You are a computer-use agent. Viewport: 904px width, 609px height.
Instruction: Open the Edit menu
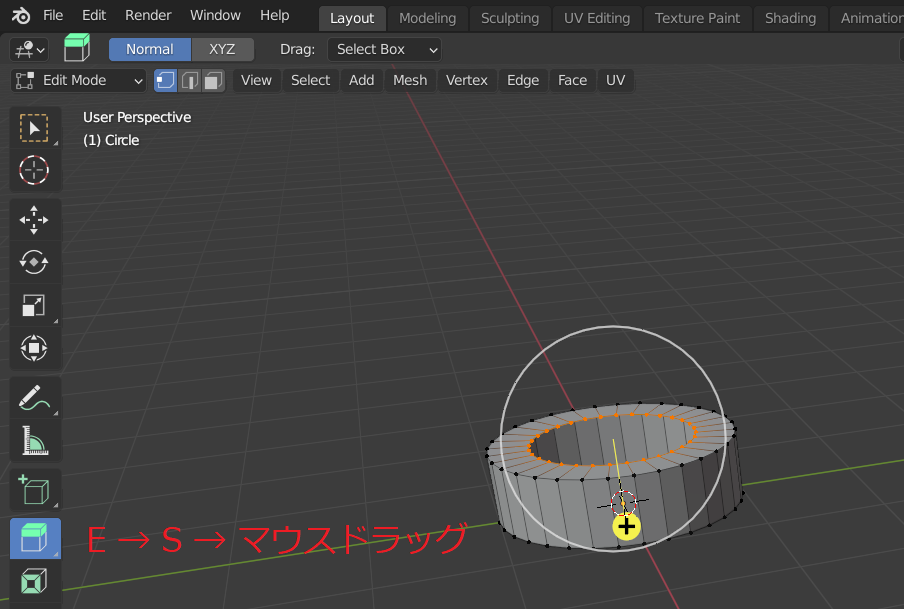coord(93,16)
